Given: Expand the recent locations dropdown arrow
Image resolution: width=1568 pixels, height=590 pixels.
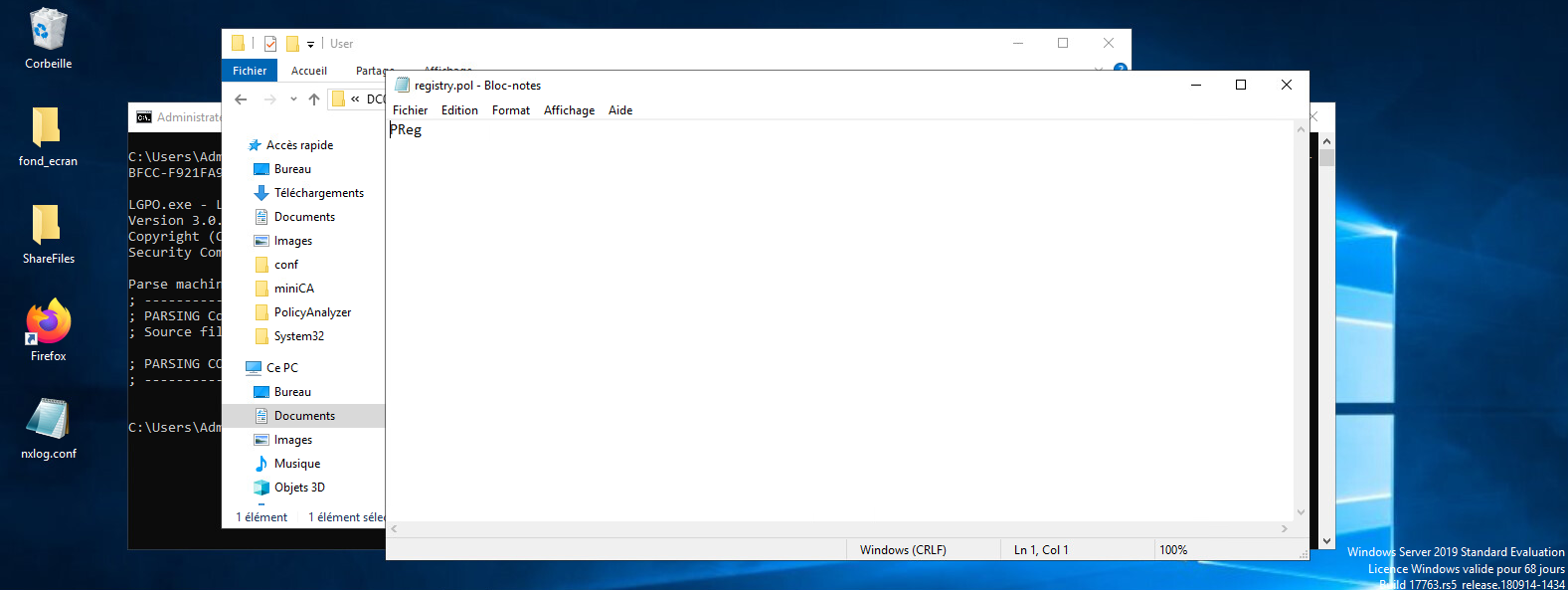Looking at the screenshot, I should click(293, 99).
